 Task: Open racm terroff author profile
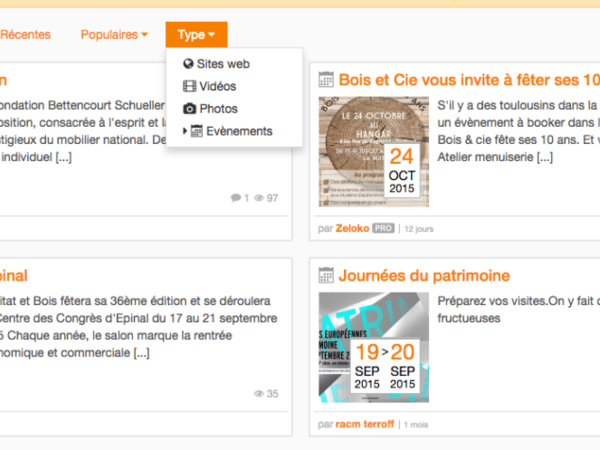[x=364, y=424]
